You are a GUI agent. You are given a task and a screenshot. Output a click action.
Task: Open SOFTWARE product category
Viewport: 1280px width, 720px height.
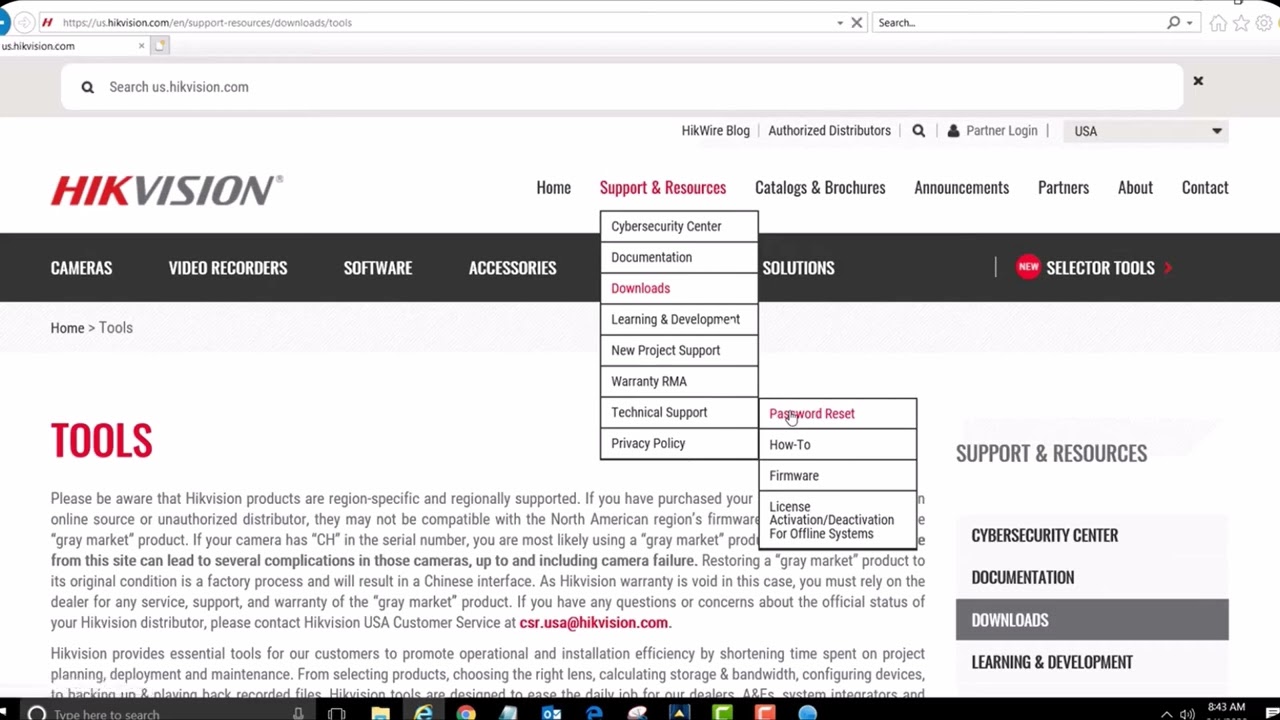[378, 268]
